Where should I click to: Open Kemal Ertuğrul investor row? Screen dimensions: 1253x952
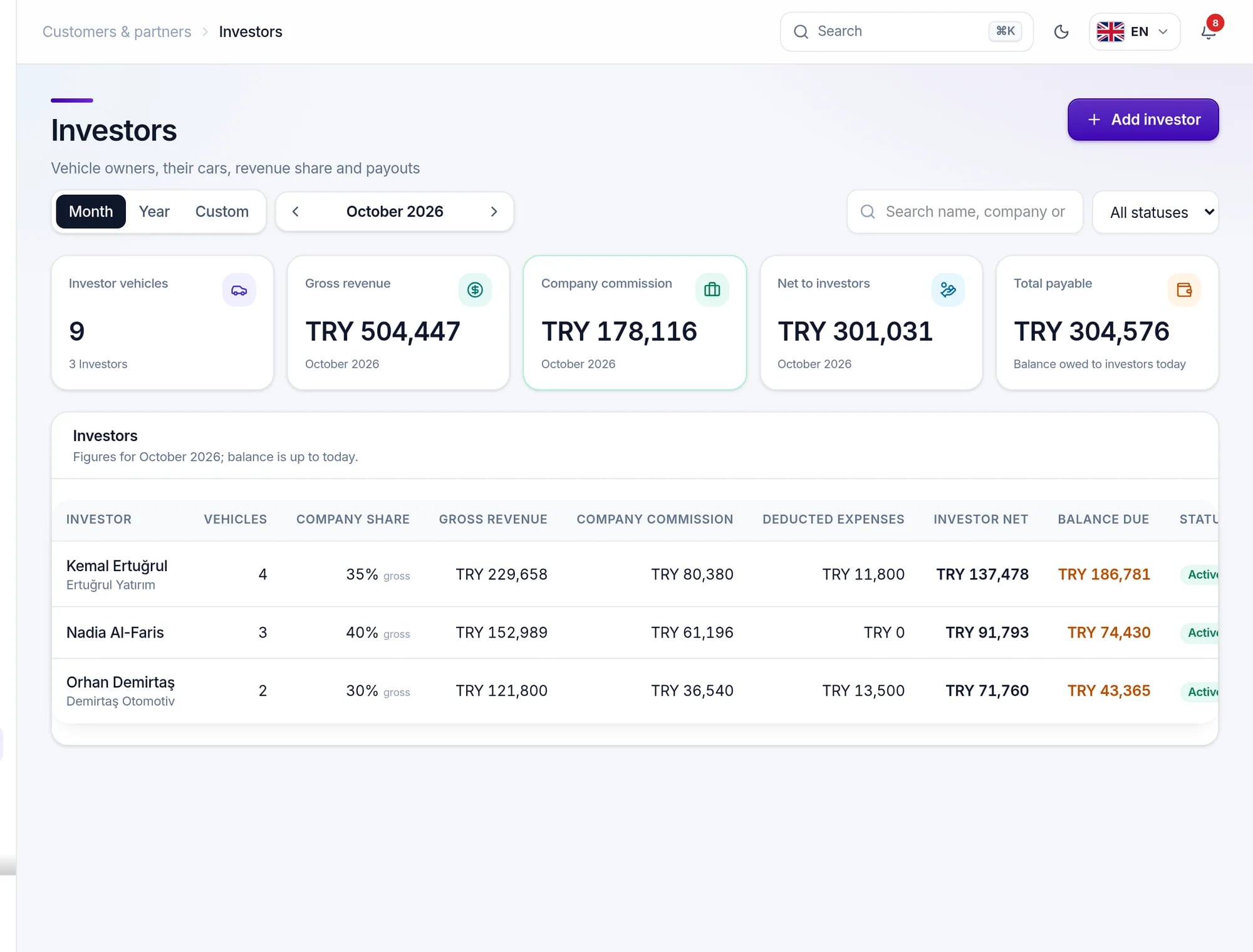[635, 574]
